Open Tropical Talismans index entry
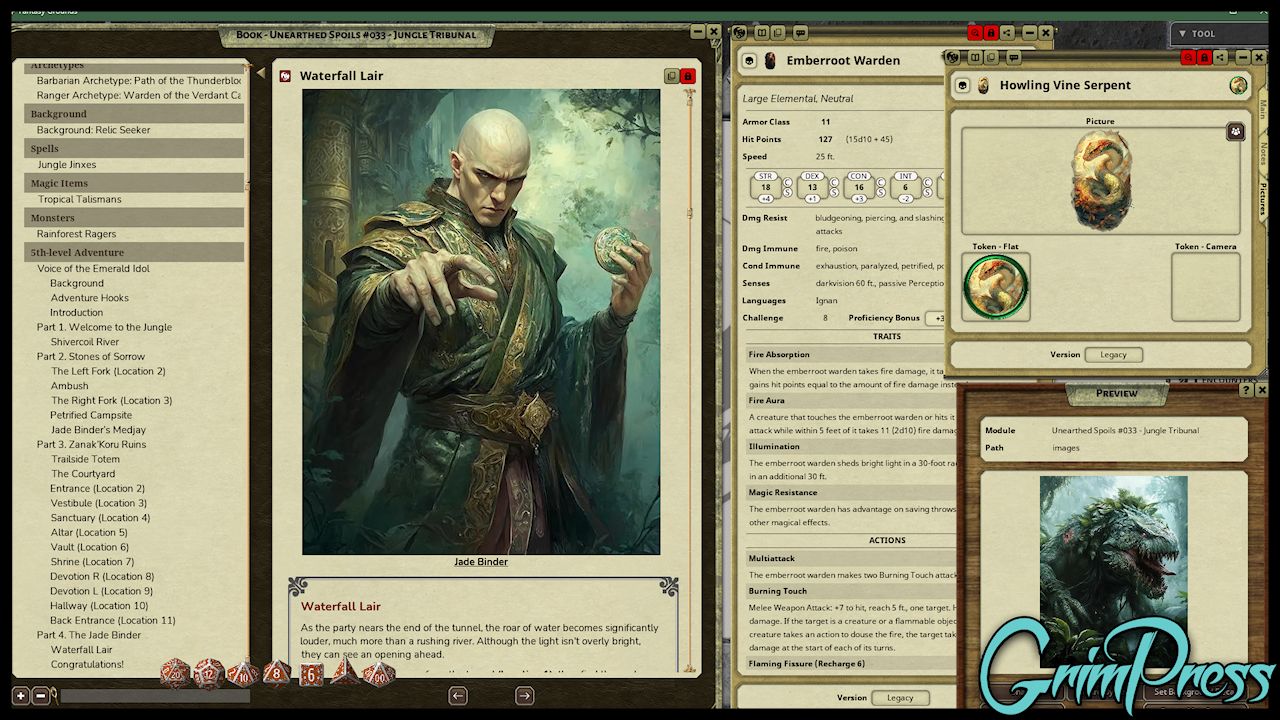Screen dimensions: 1280x720 coord(80,199)
